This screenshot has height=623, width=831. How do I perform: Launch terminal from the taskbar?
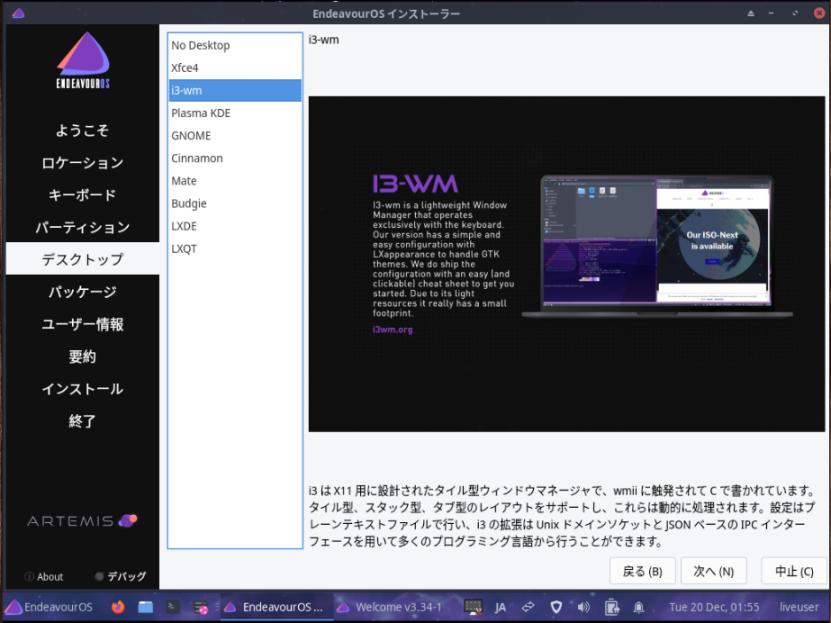click(172, 607)
